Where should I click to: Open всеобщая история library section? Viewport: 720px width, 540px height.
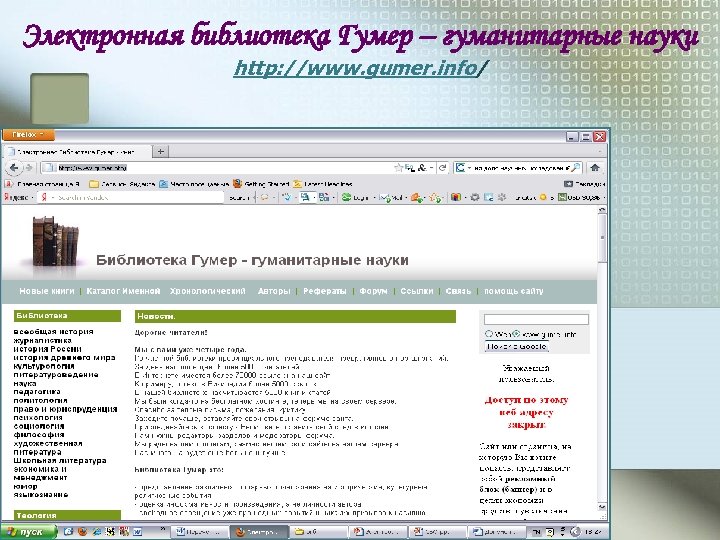click(x=53, y=332)
